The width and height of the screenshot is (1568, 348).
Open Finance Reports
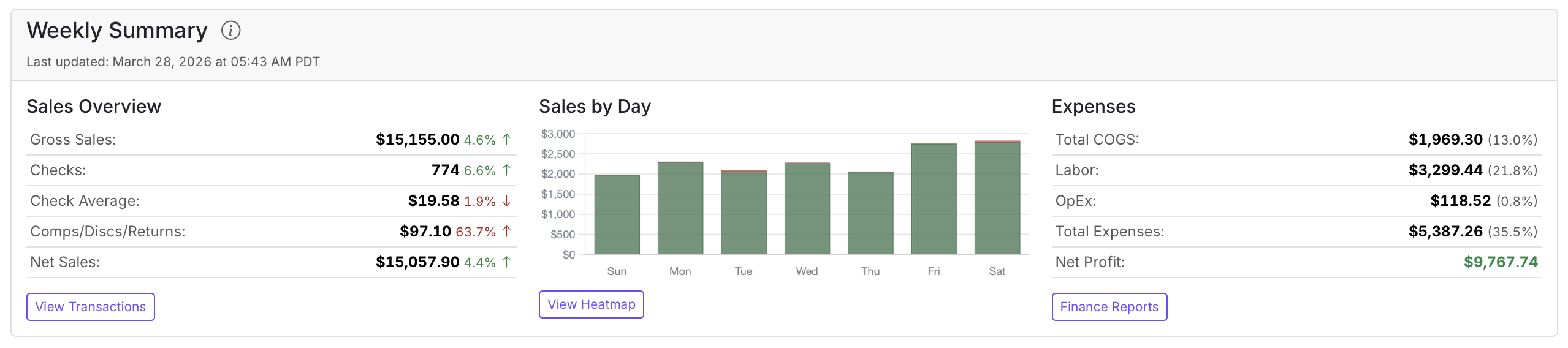1109,307
